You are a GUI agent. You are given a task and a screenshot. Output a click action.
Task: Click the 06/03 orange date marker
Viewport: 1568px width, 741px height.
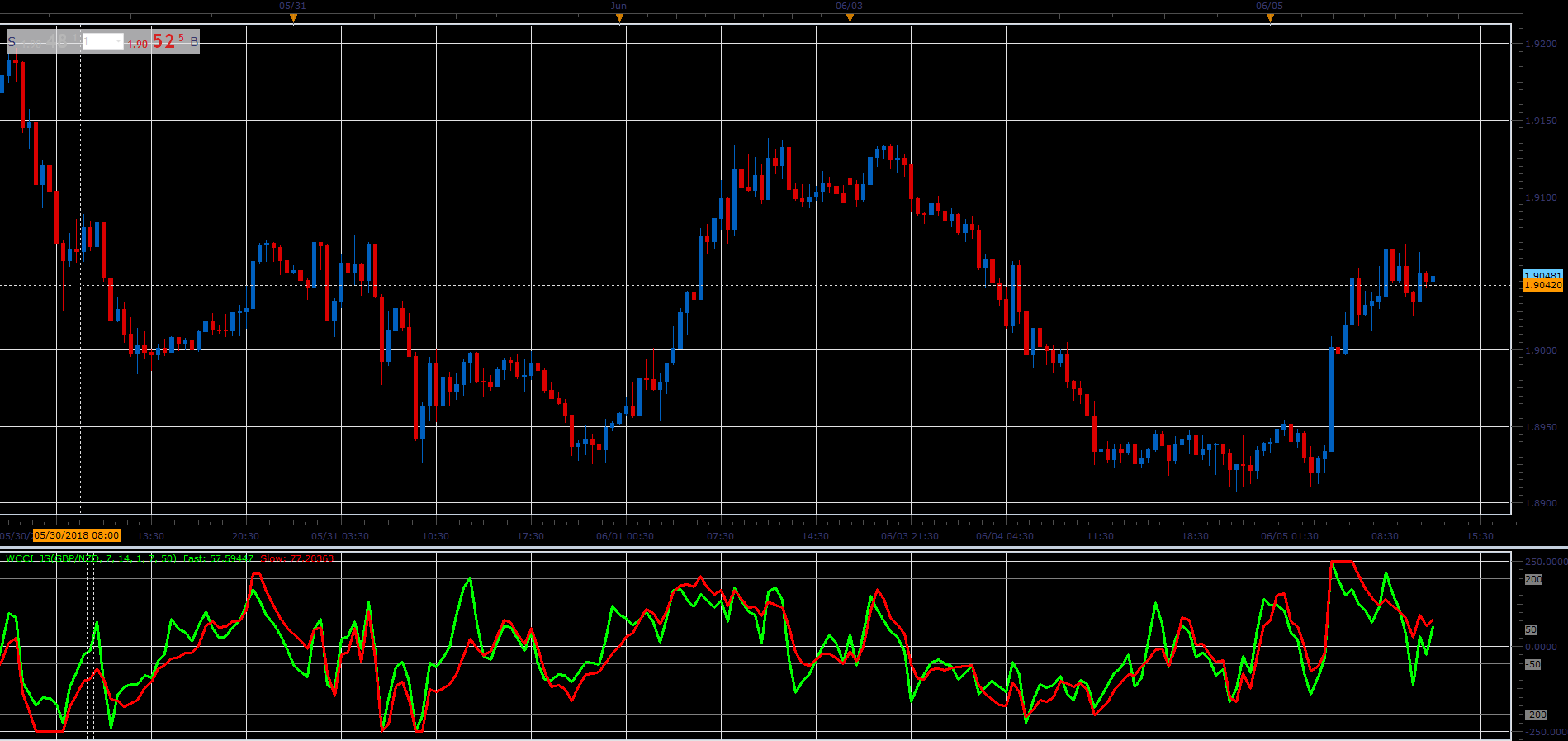click(850, 18)
